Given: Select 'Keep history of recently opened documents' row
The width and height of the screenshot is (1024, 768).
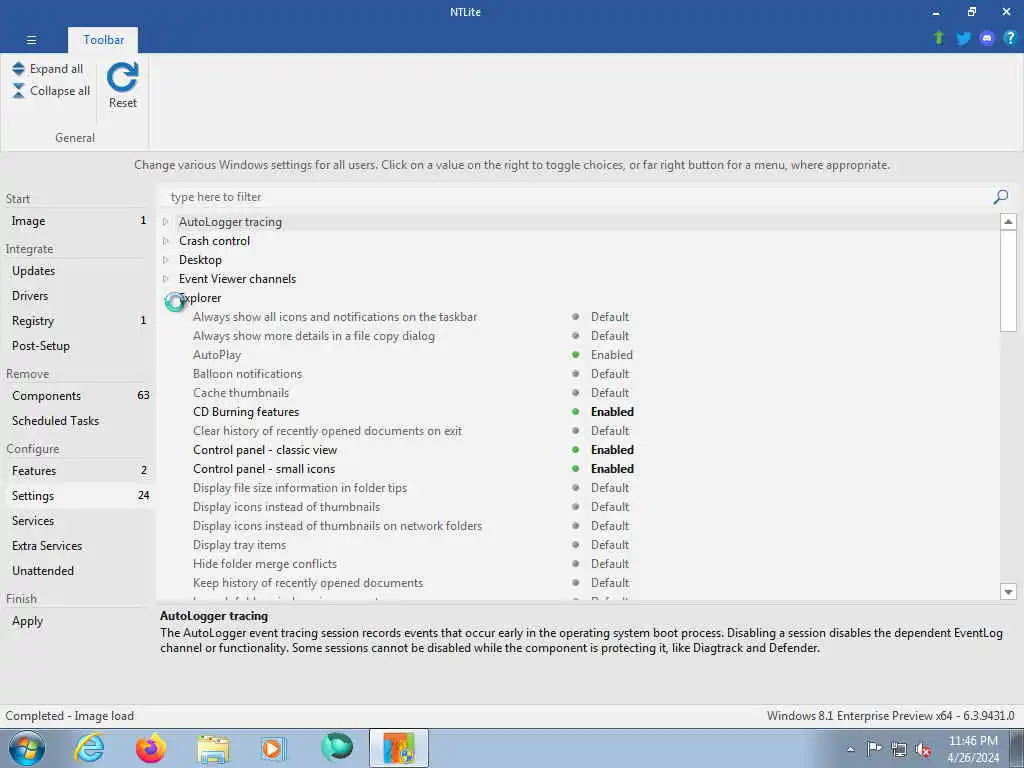Looking at the screenshot, I should (308, 583).
